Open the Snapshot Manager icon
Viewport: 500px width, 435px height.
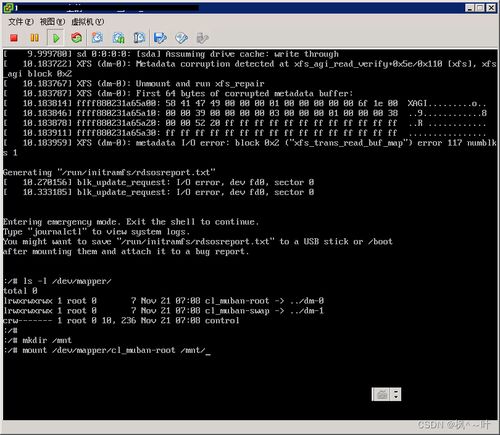click(x=139, y=38)
